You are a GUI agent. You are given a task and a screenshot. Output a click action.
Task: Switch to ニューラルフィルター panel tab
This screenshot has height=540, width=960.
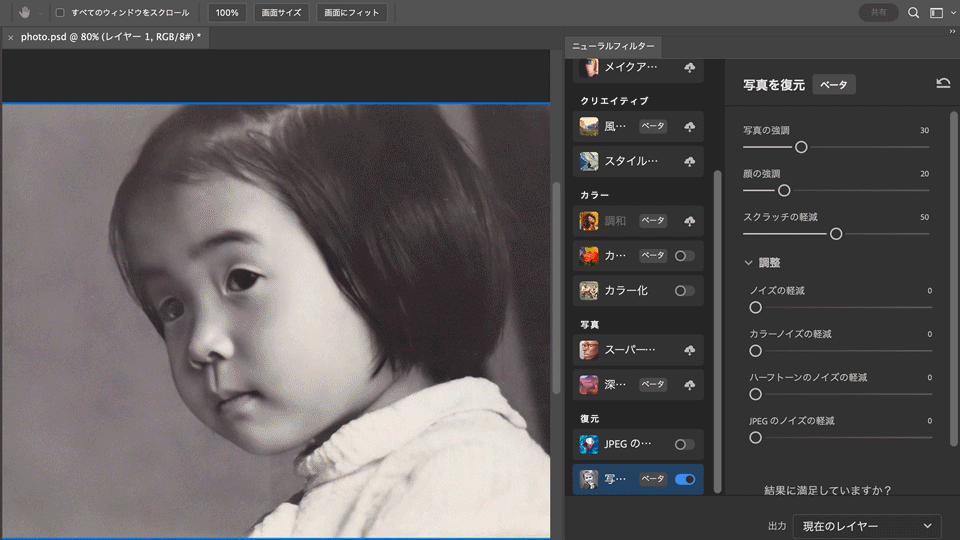pos(613,47)
